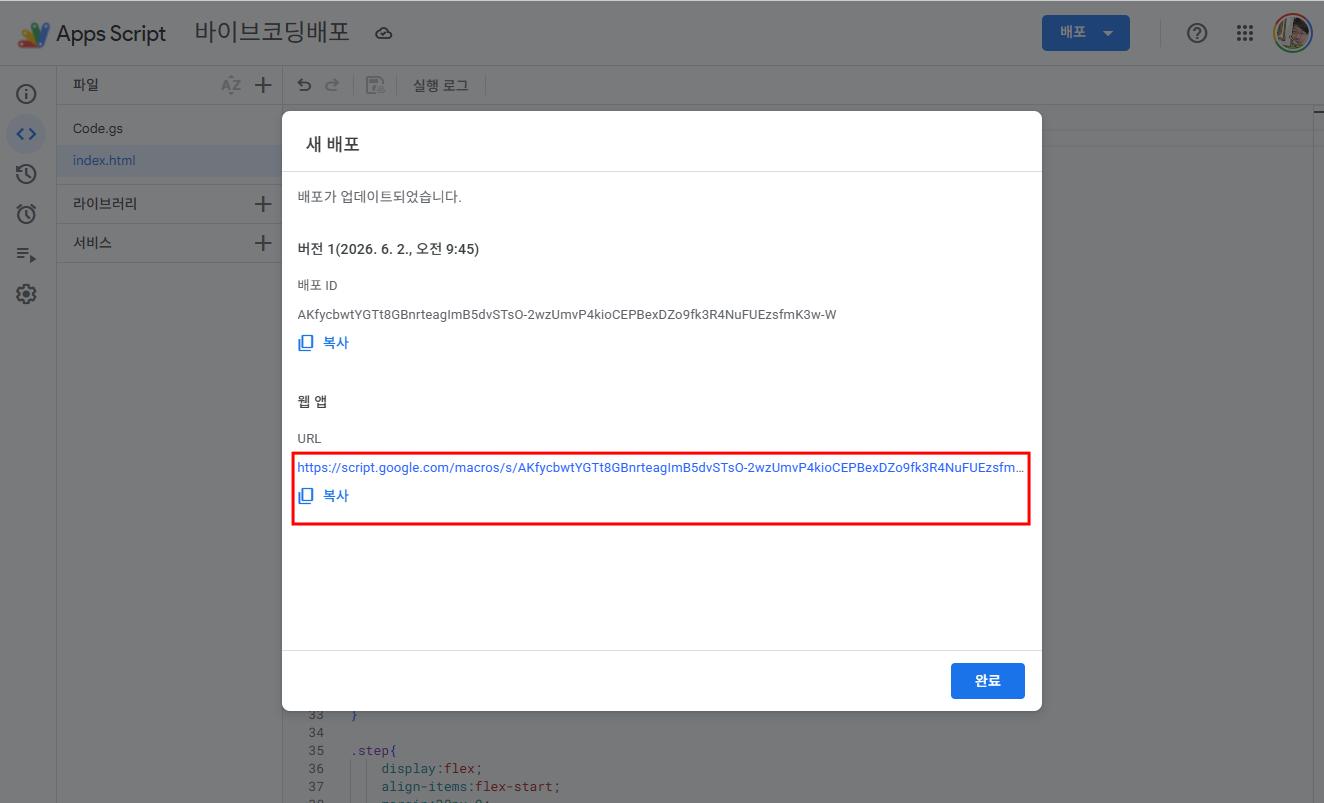Click the project title 바이브코딩배포

tap(272, 32)
